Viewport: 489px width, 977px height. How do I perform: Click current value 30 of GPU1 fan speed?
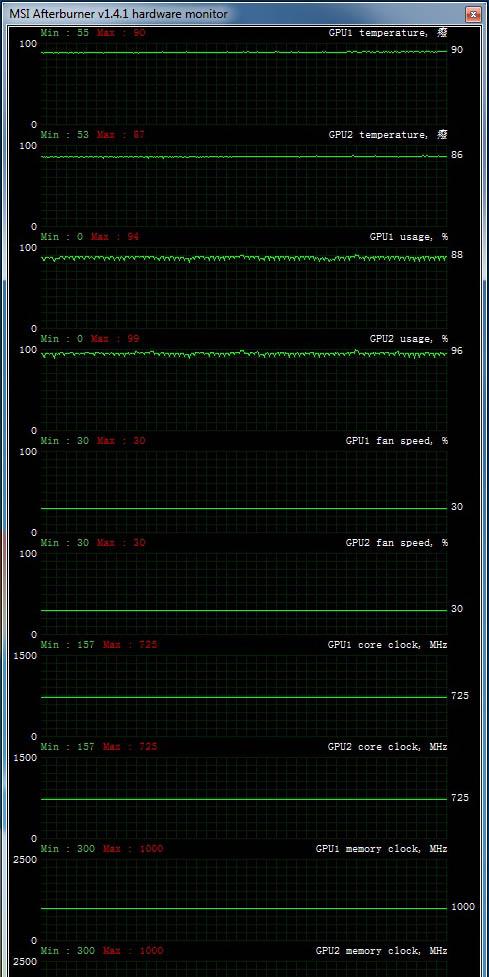coord(457,507)
